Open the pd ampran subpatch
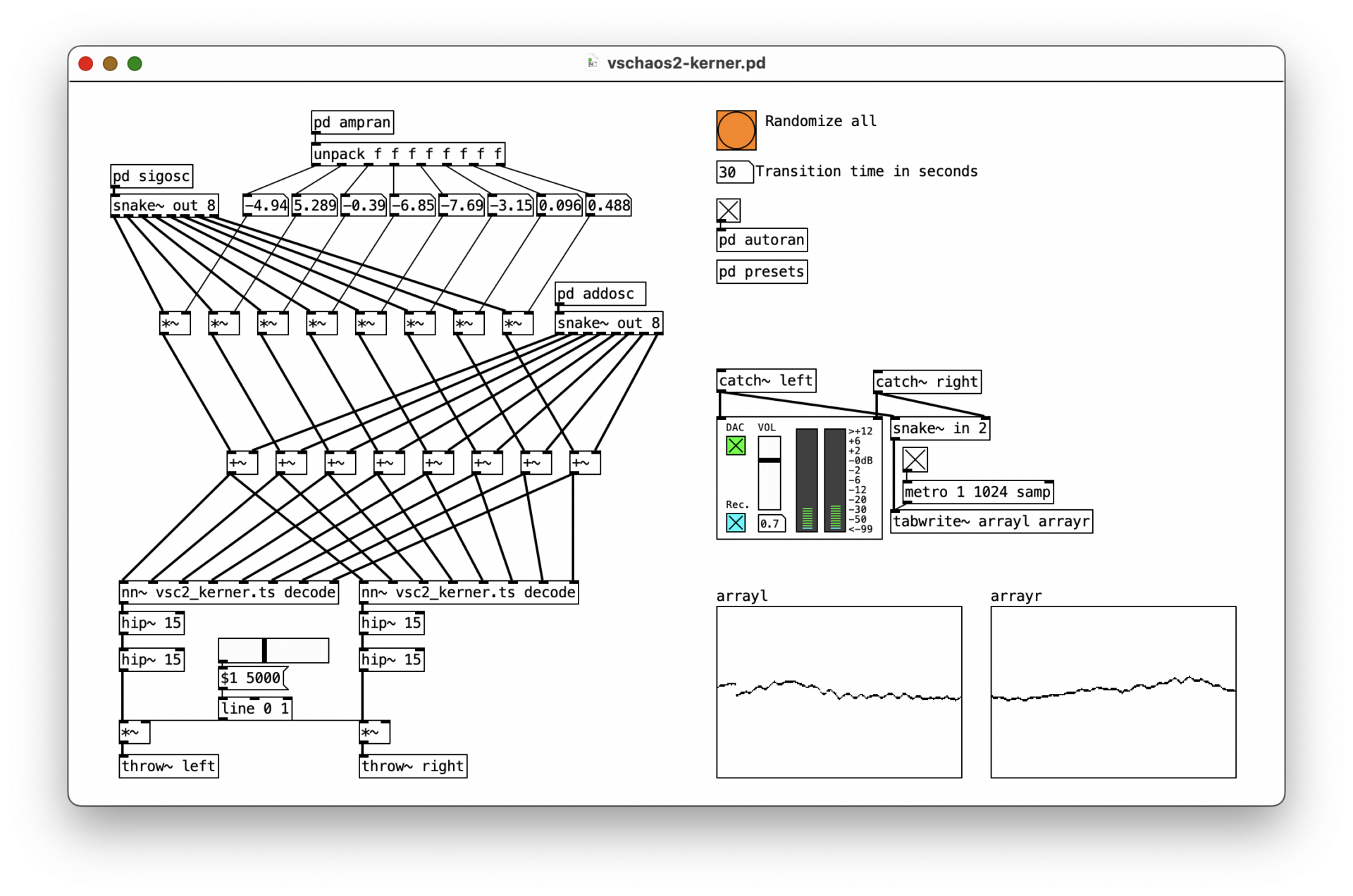Image resolution: width=1353 pixels, height=896 pixels. pyautogui.click(x=352, y=122)
